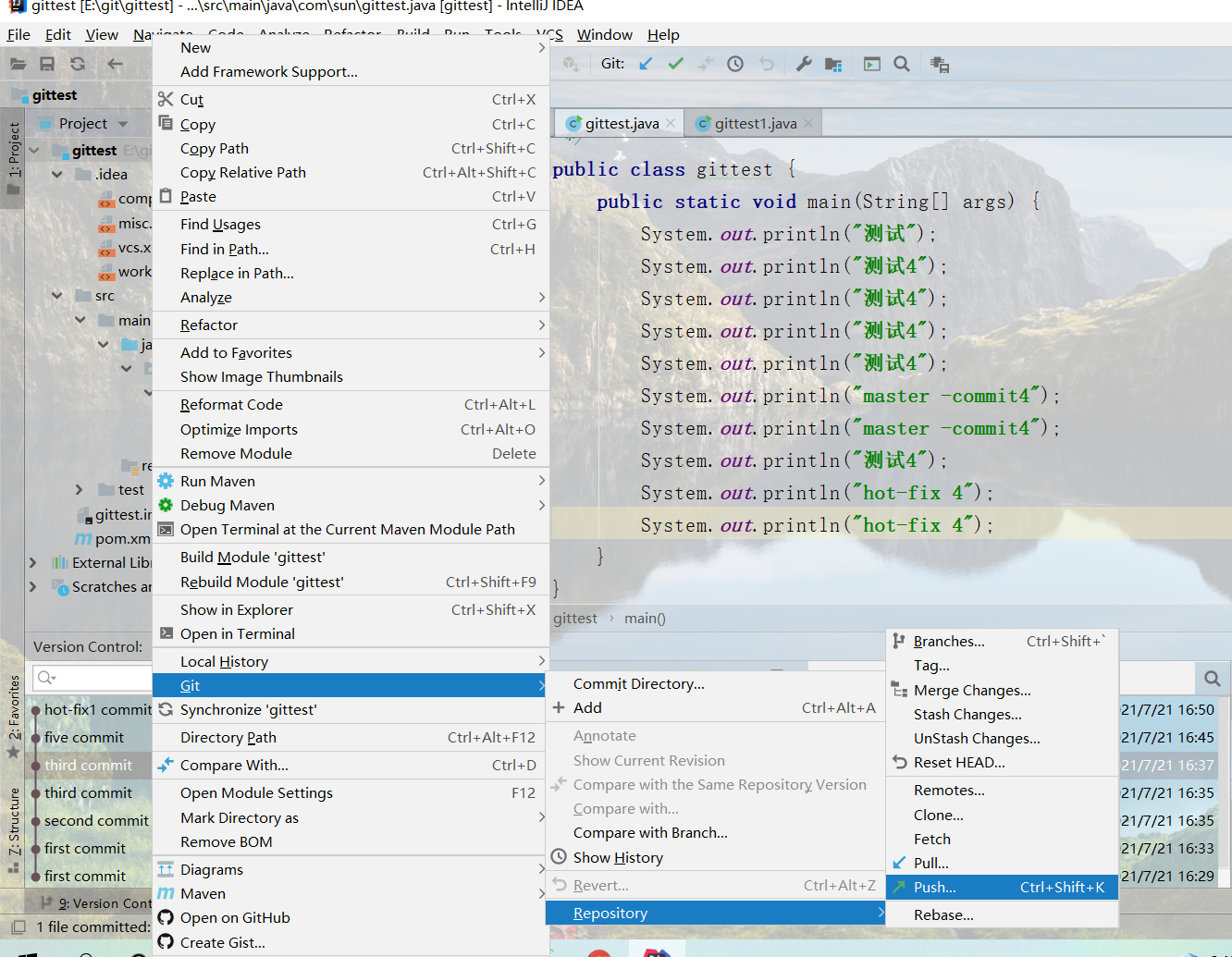Select Rebase... in Repository submenu
Image resolution: width=1232 pixels, height=957 pixels.
1002,914
